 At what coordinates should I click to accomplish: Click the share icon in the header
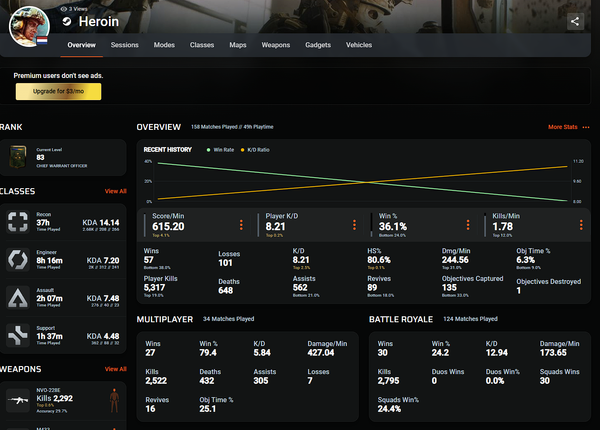(575, 21)
